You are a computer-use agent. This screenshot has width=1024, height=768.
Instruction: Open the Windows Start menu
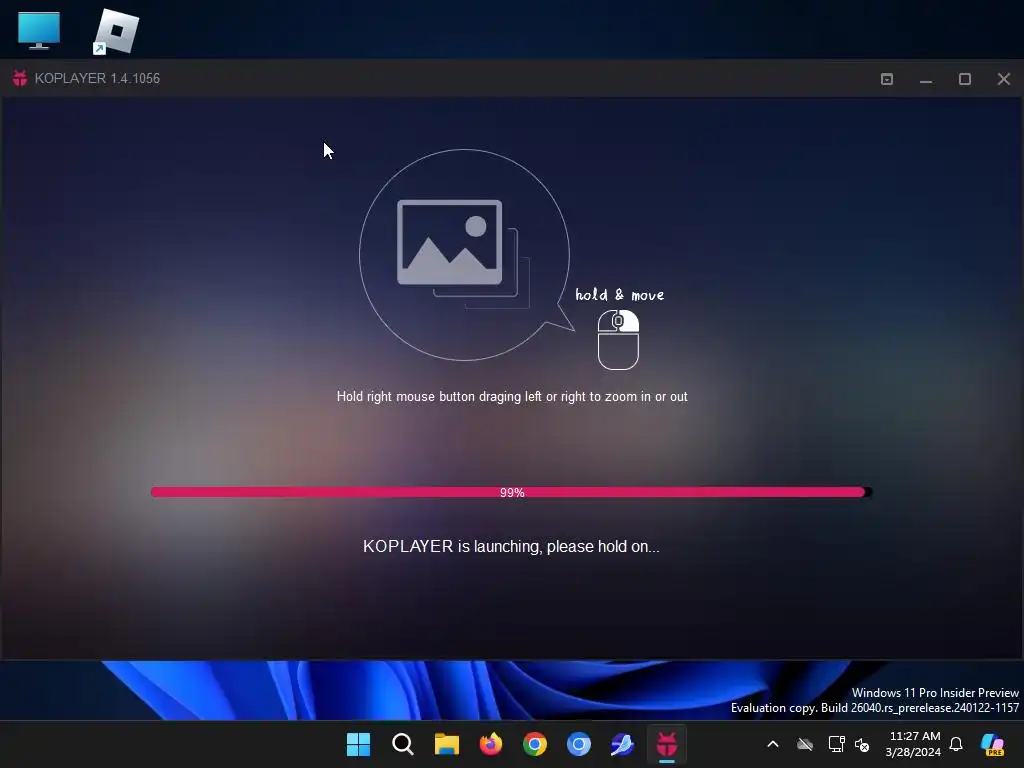coord(359,744)
